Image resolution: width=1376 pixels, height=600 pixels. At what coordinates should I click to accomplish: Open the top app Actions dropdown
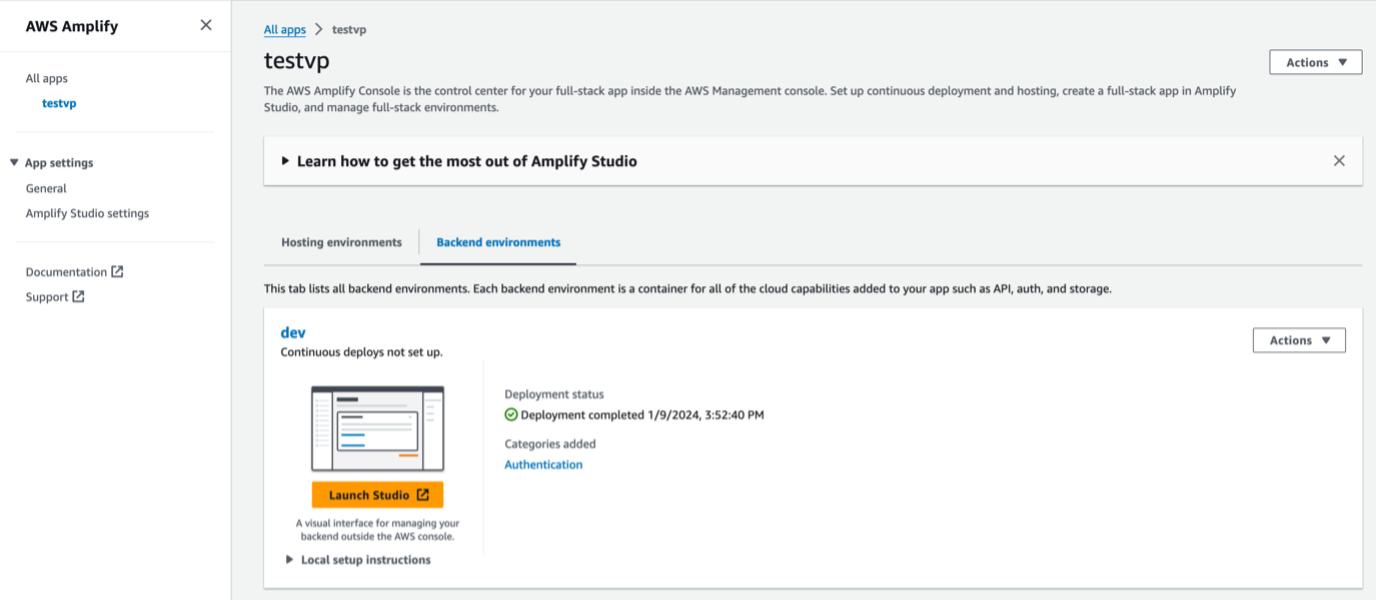tap(1315, 62)
